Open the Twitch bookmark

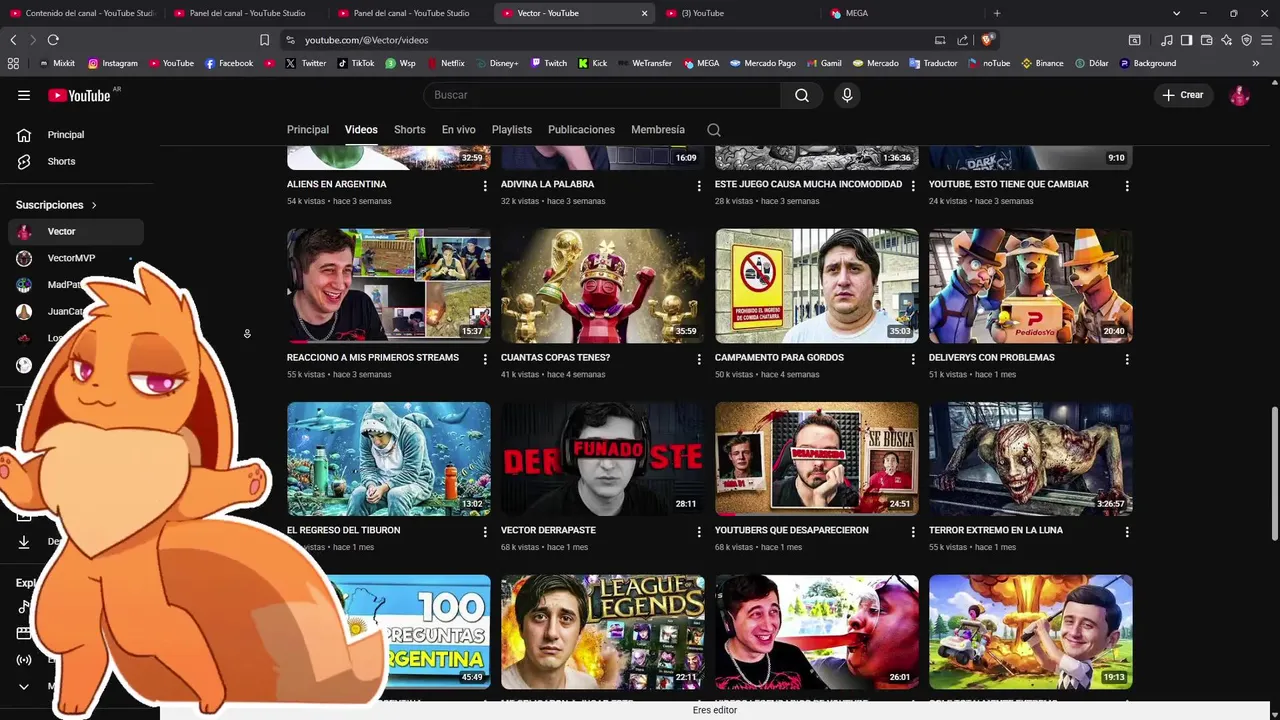point(548,63)
